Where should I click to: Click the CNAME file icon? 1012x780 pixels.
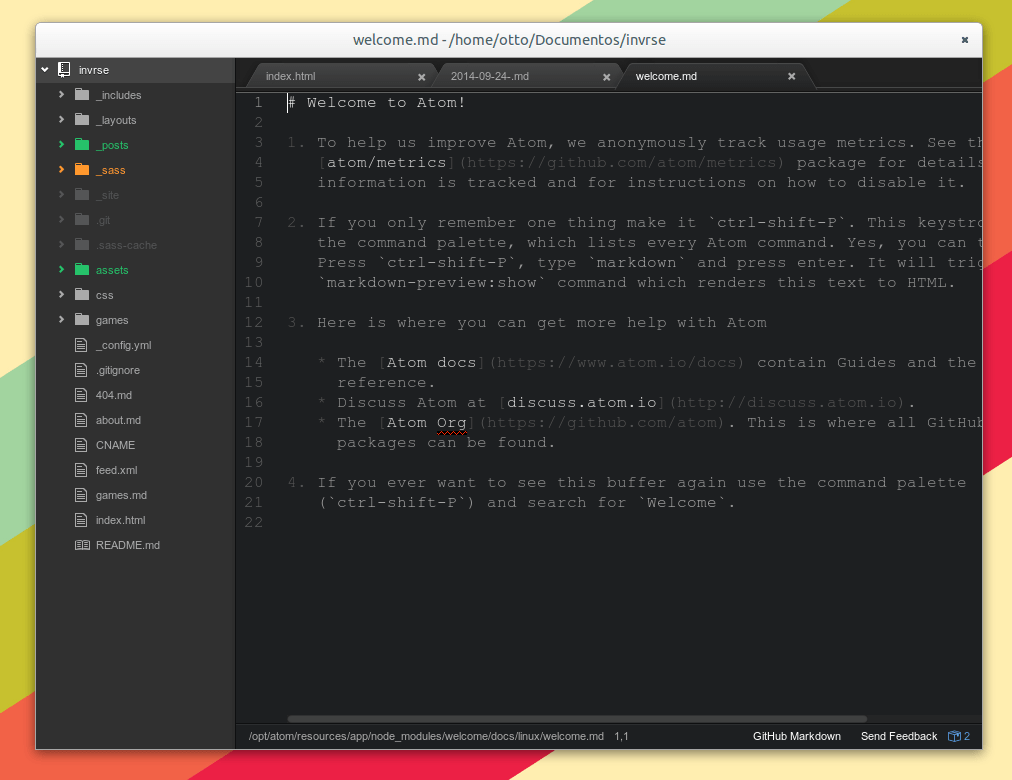(x=81, y=445)
